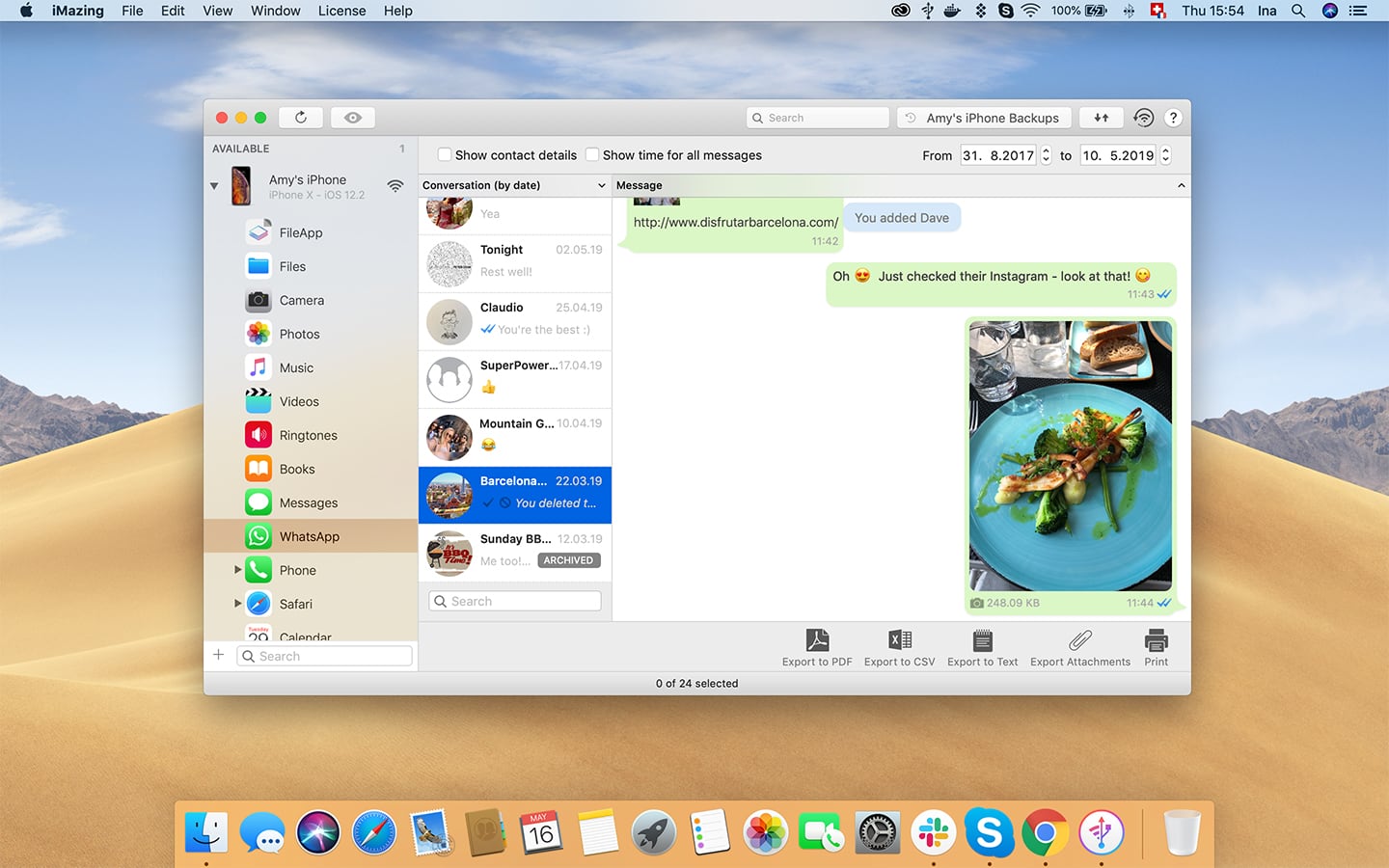
Task: Click the Print button
Action: [1156, 647]
